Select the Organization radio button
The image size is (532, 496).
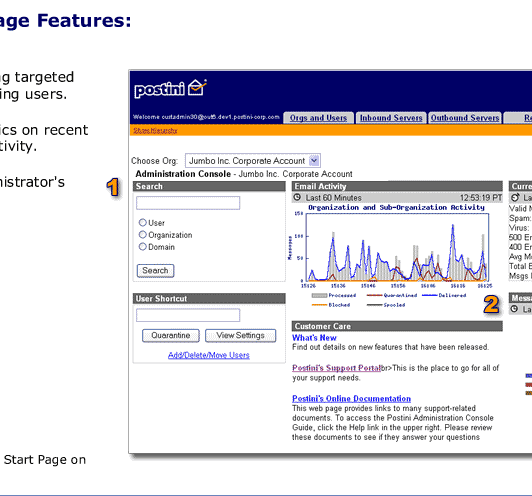[x=142, y=235]
